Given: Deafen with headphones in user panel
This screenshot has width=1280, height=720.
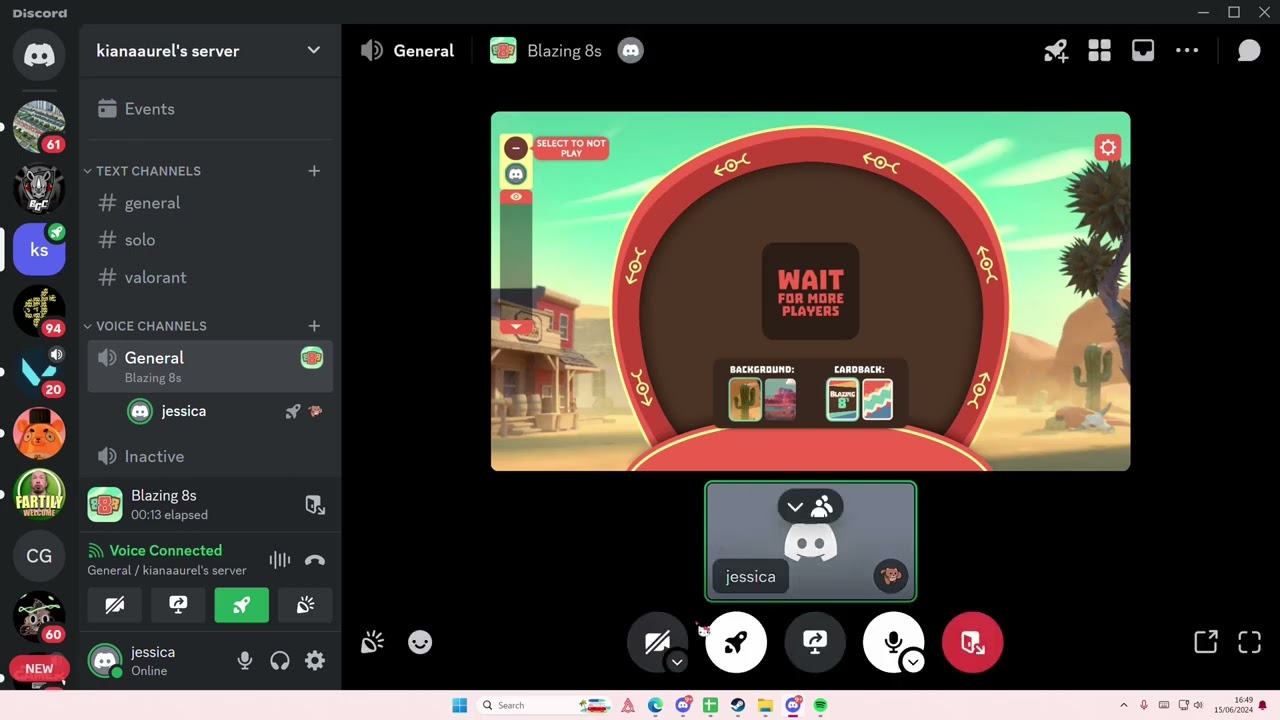Looking at the screenshot, I should click(x=280, y=661).
